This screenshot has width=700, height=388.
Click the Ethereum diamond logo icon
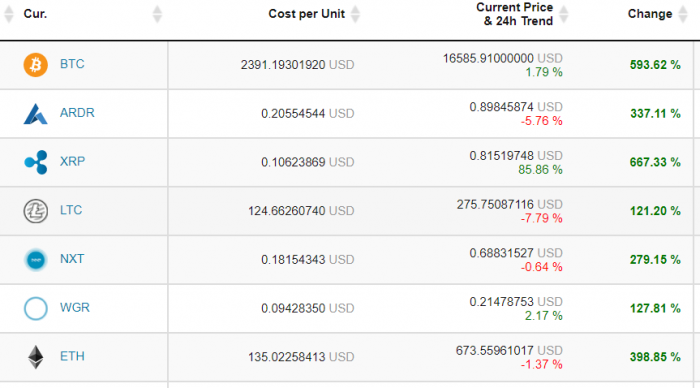[x=36, y=357]
